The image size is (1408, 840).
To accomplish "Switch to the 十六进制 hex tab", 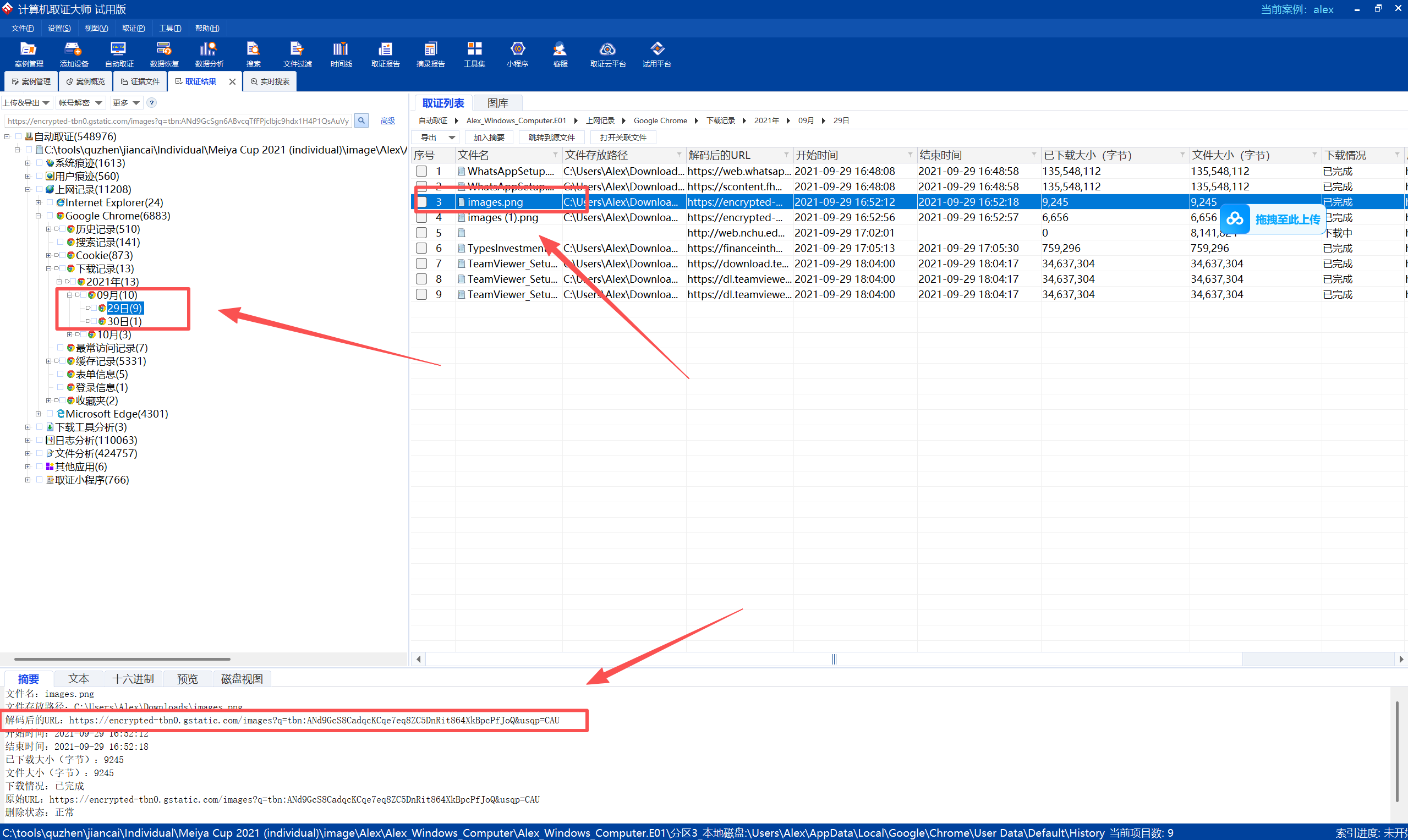I will [x=133, y=679].
